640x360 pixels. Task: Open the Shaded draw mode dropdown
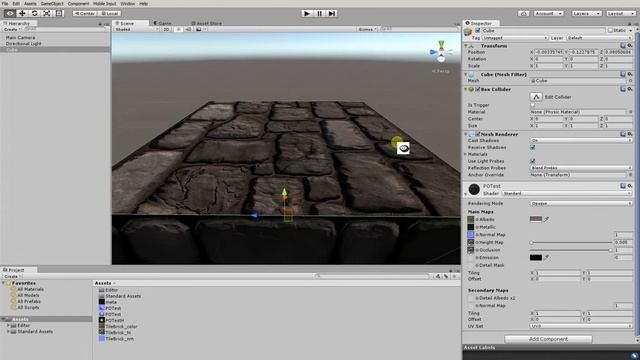point(136,29)
